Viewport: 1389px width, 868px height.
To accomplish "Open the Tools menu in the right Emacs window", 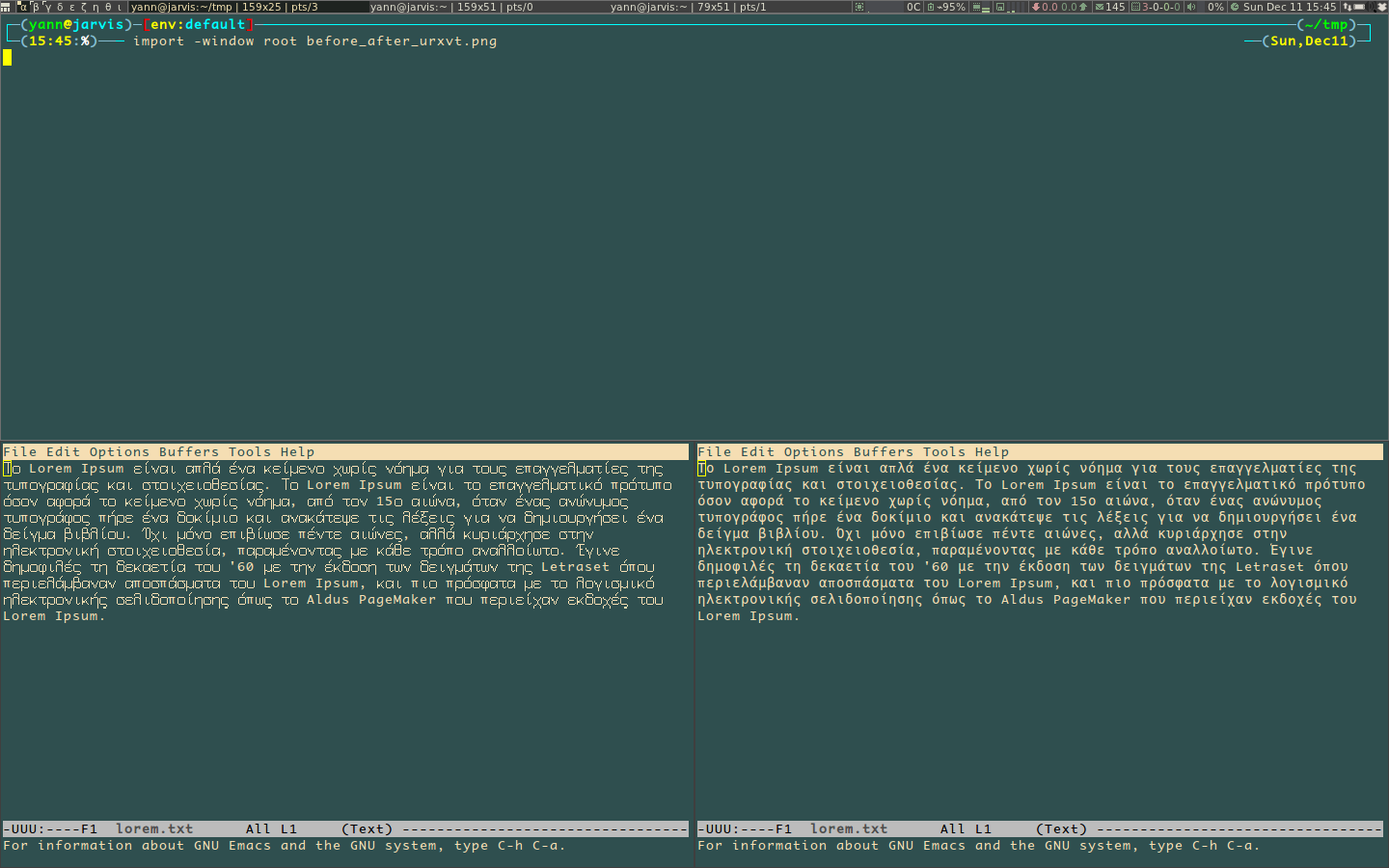I will pyautogui.click(x=944, y=451).
